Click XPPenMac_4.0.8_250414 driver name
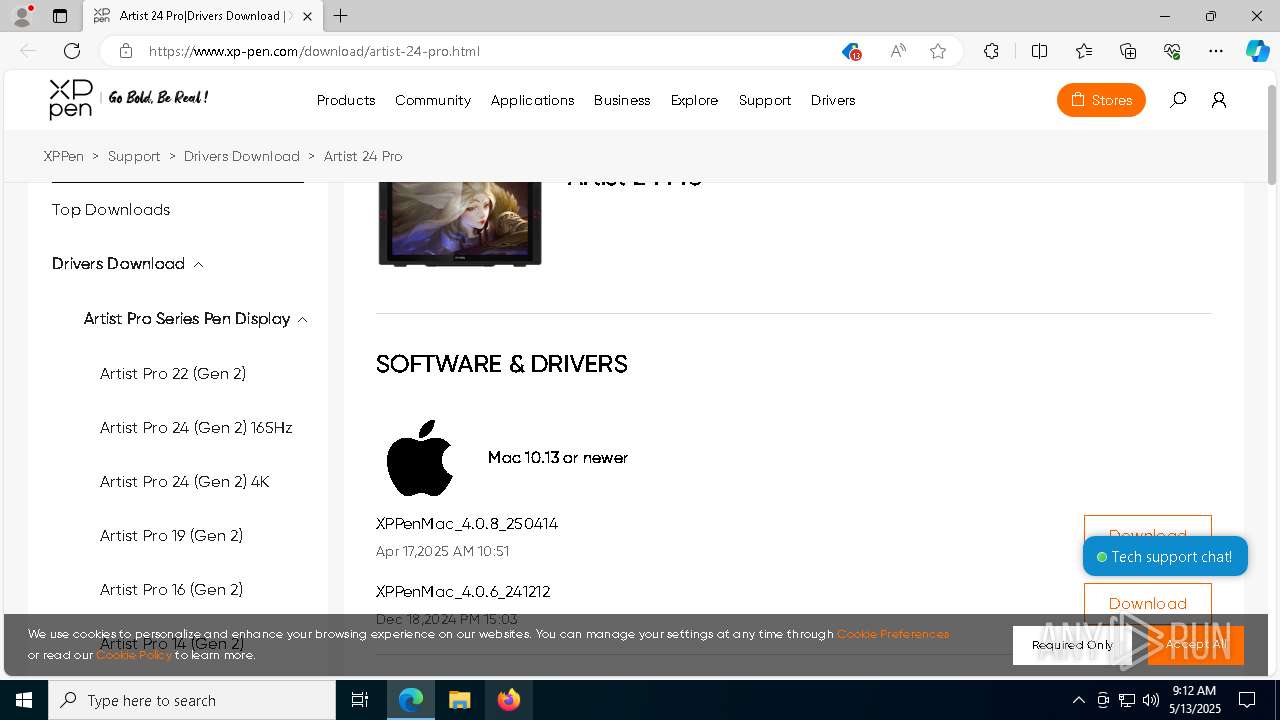Viewport: 1280px width, 720px height. pos(467,524)
